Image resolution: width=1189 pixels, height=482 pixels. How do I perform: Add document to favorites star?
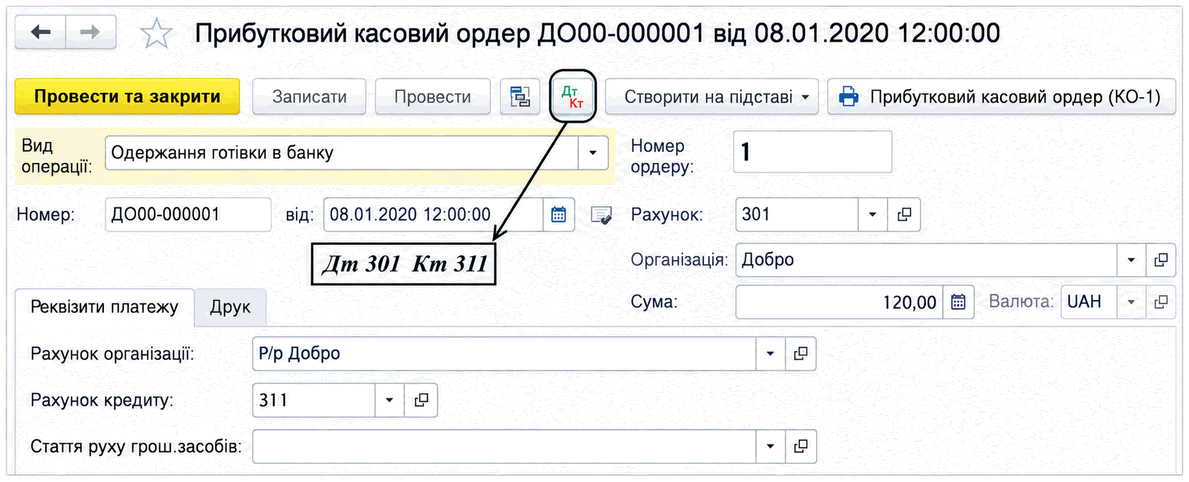pos(157,34)
